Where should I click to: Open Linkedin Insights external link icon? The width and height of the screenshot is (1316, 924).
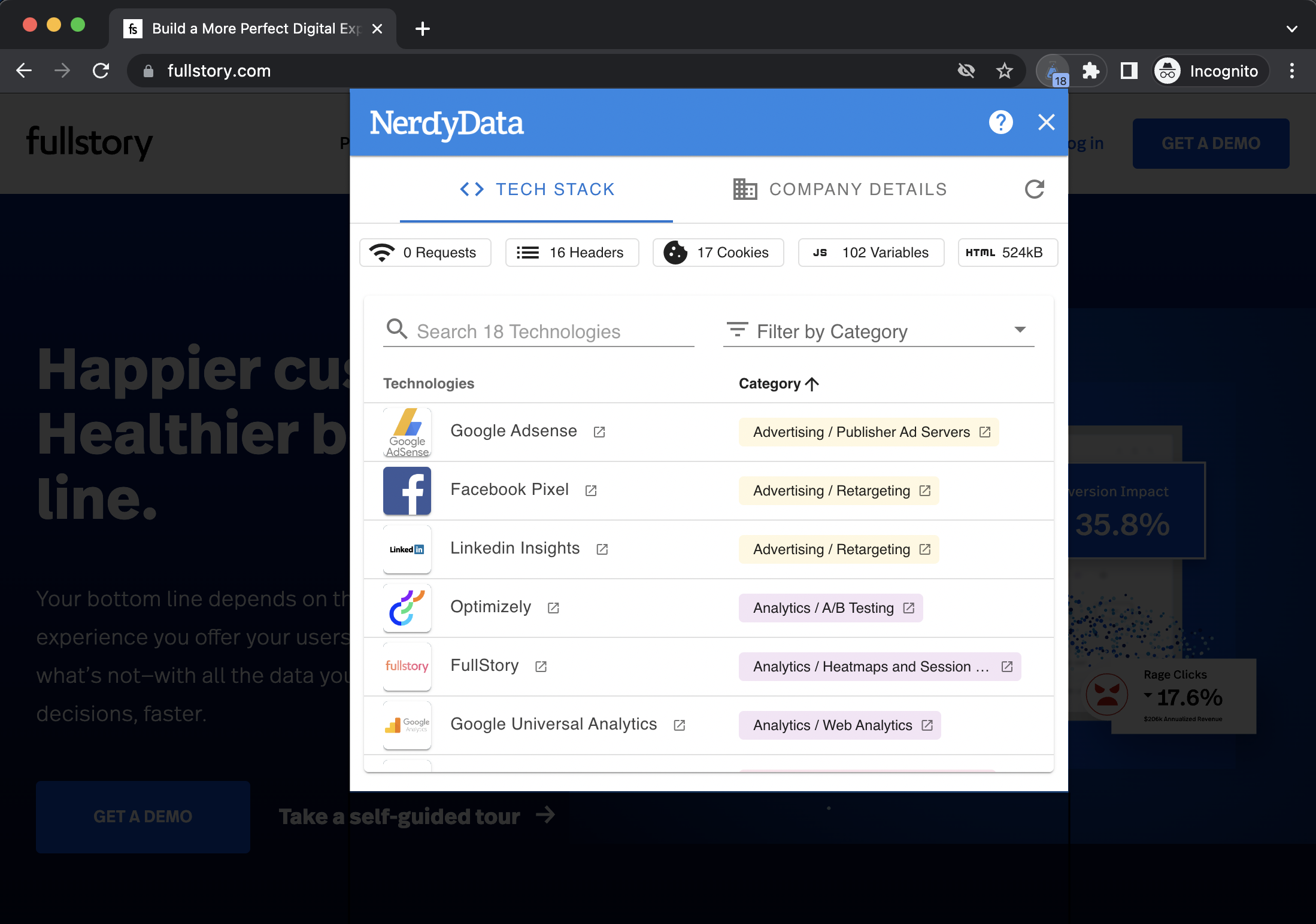(602, 549)
